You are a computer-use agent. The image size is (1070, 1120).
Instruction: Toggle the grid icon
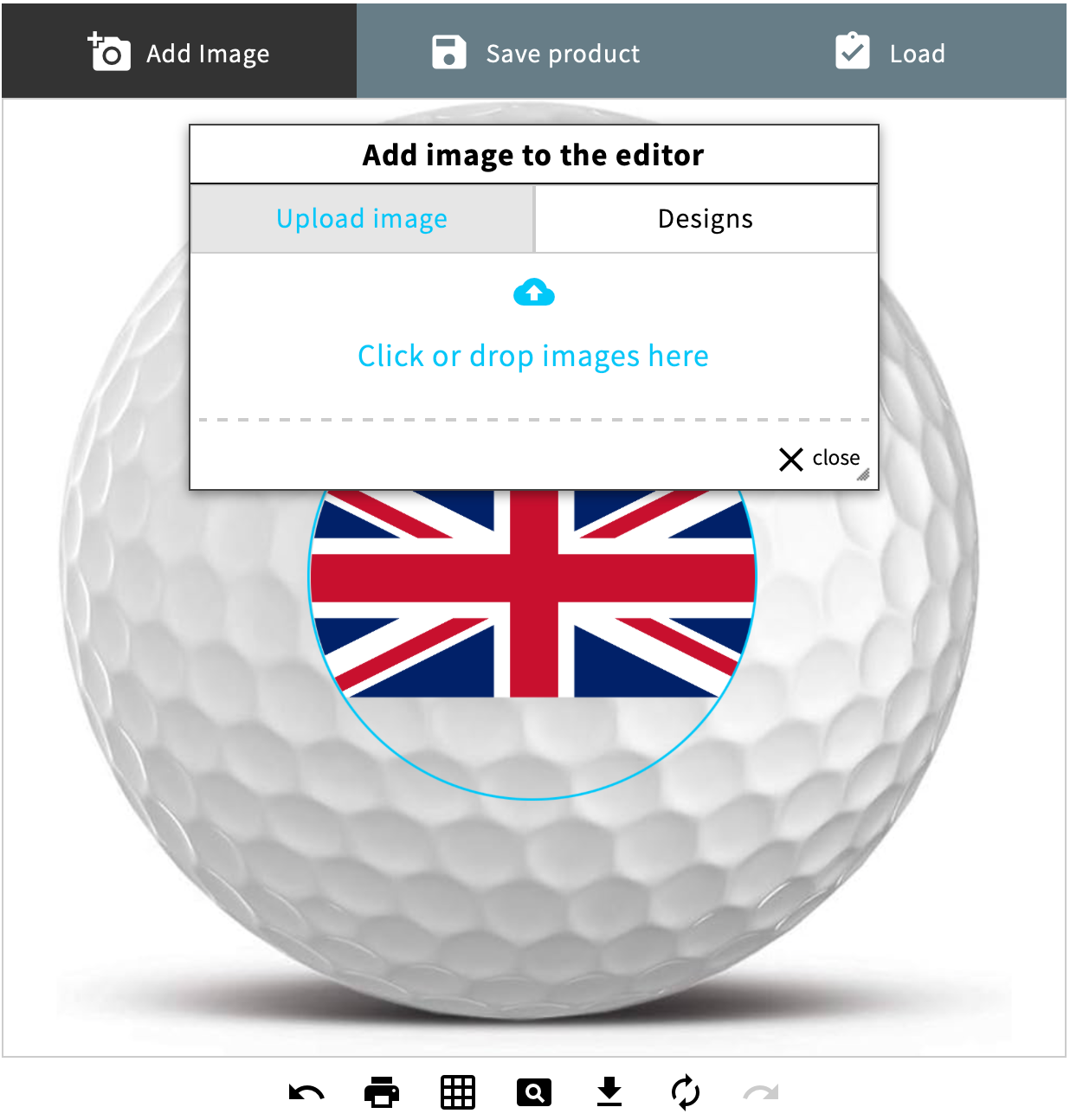[x=458, y=1092]
